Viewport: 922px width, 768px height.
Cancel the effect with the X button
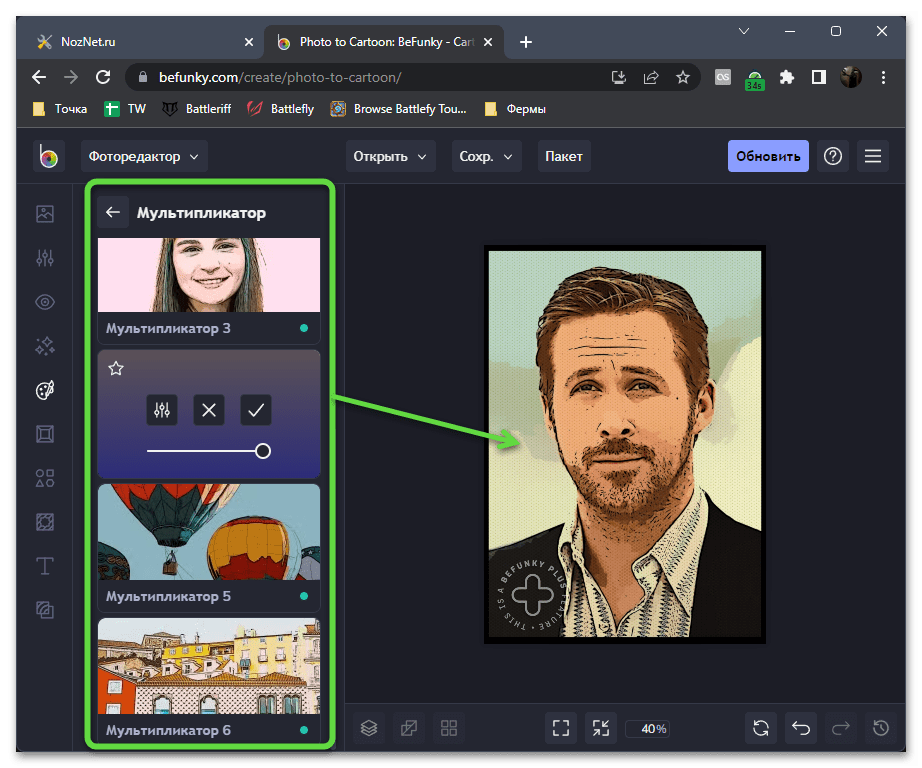[209, 410]
